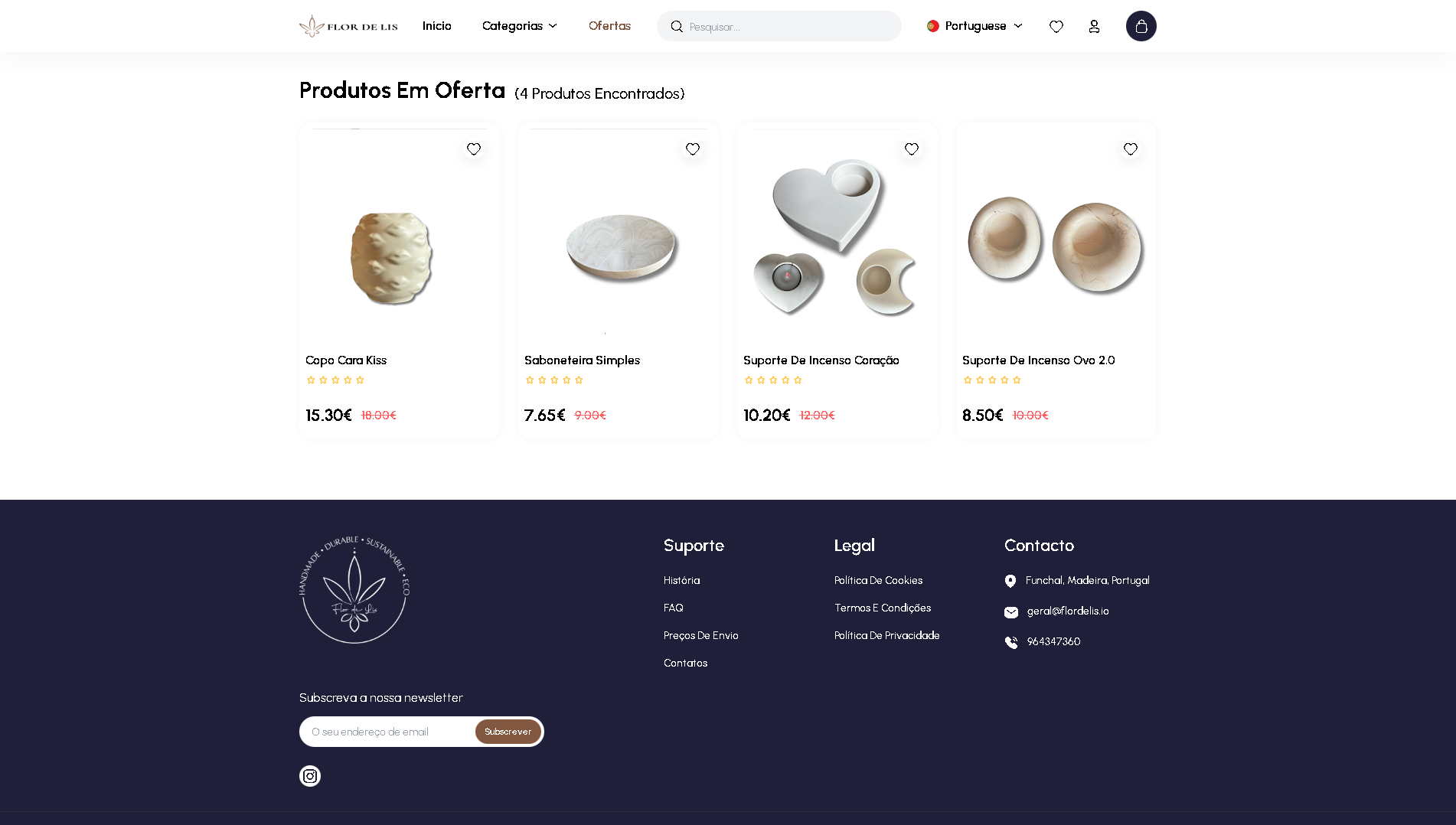Open the user account icon
The image size is (1456, 825).
(x=1094, y=26)
